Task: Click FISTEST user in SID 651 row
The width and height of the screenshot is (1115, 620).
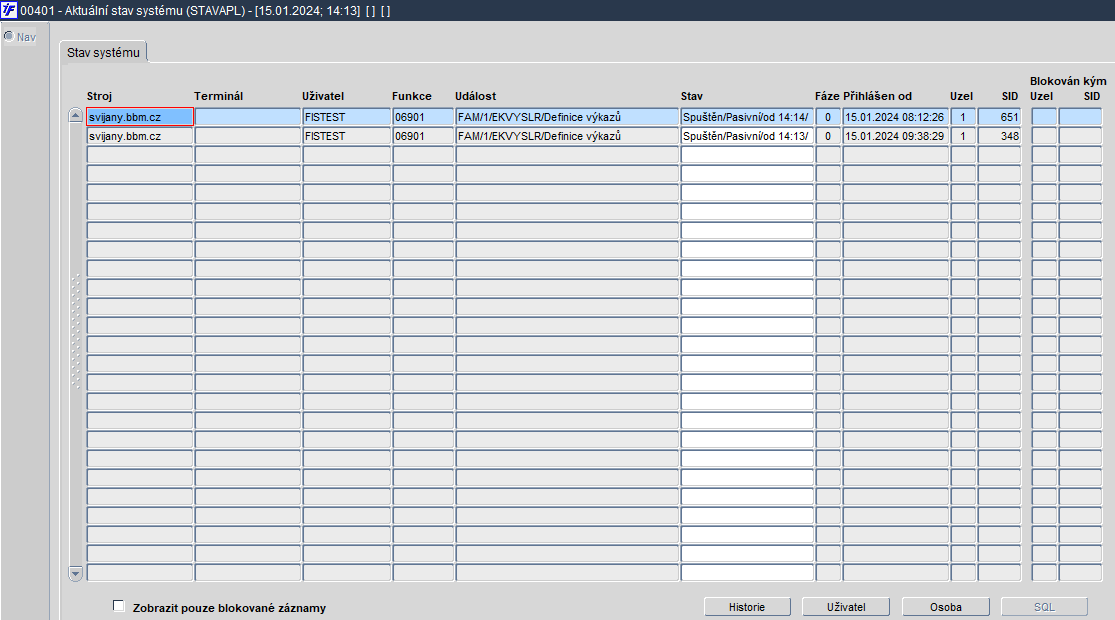Action: coord(346,117)
